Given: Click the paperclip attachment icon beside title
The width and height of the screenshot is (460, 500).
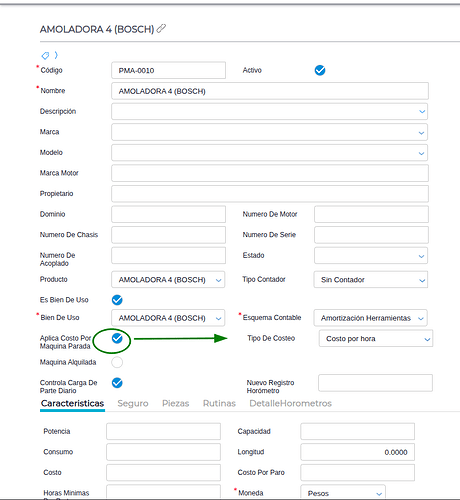Looking at the screenshot, I should [161, 29].
